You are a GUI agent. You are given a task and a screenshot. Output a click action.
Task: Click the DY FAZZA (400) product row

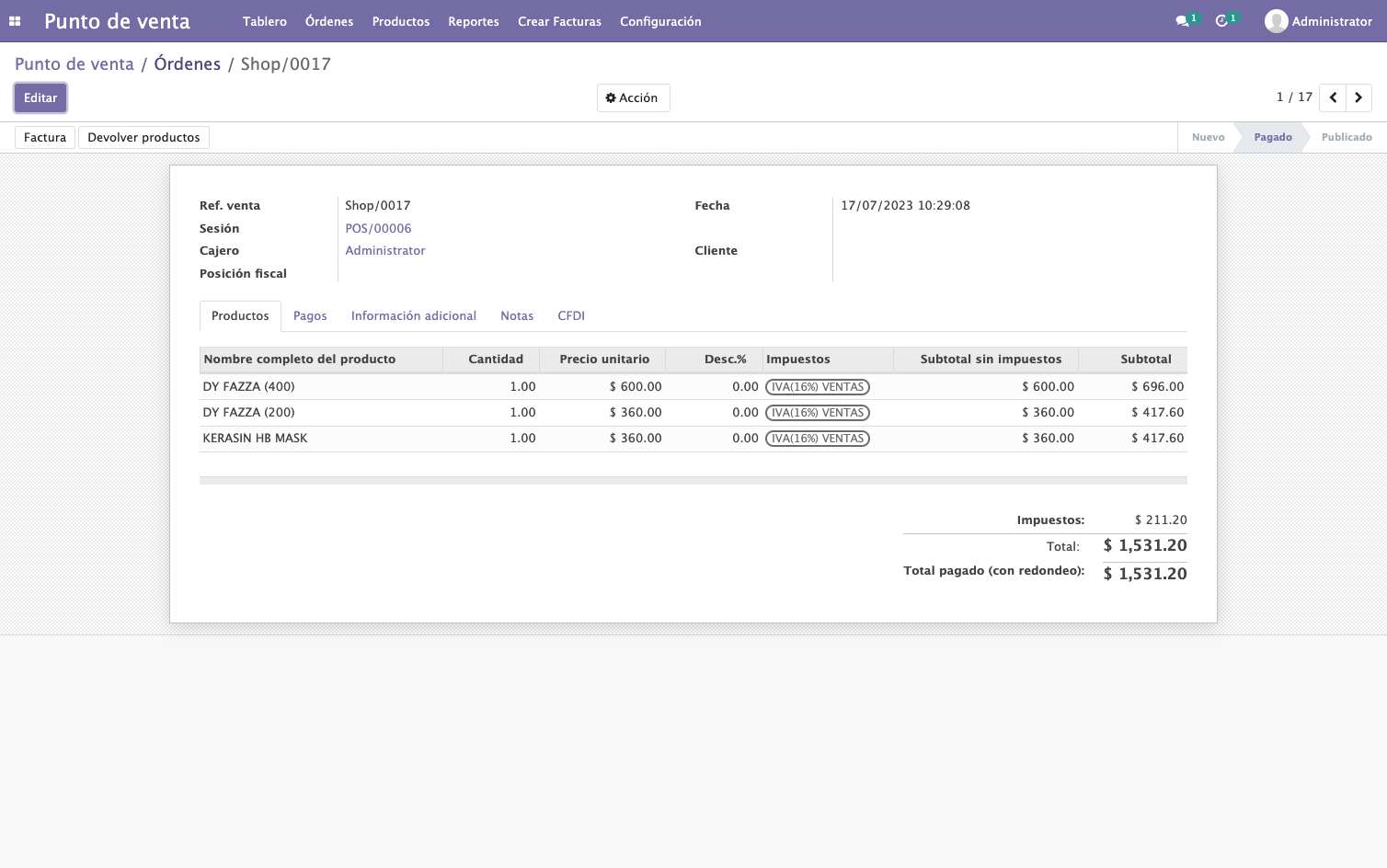pyautogui.click(x=693, y=387)
